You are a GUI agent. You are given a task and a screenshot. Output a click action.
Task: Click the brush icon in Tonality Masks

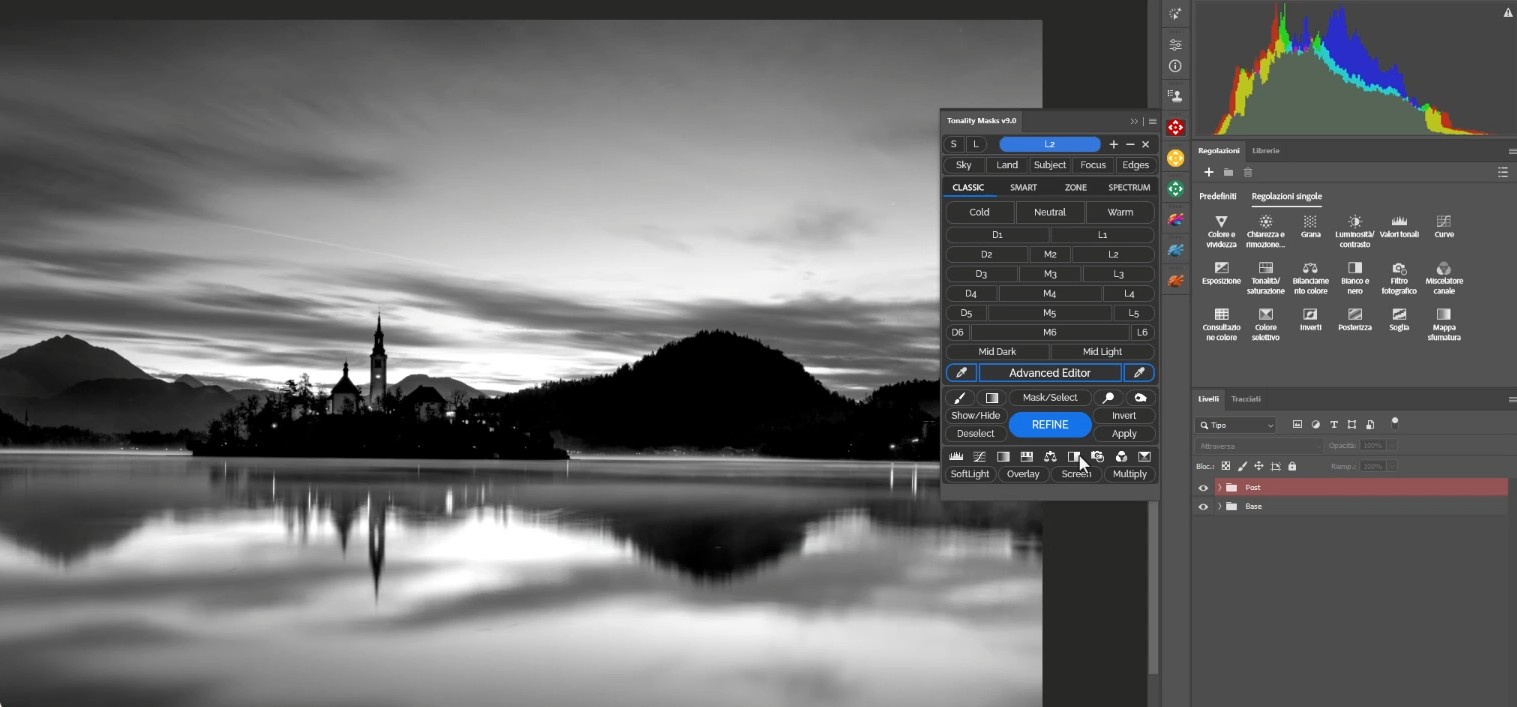tap(959, 398)
